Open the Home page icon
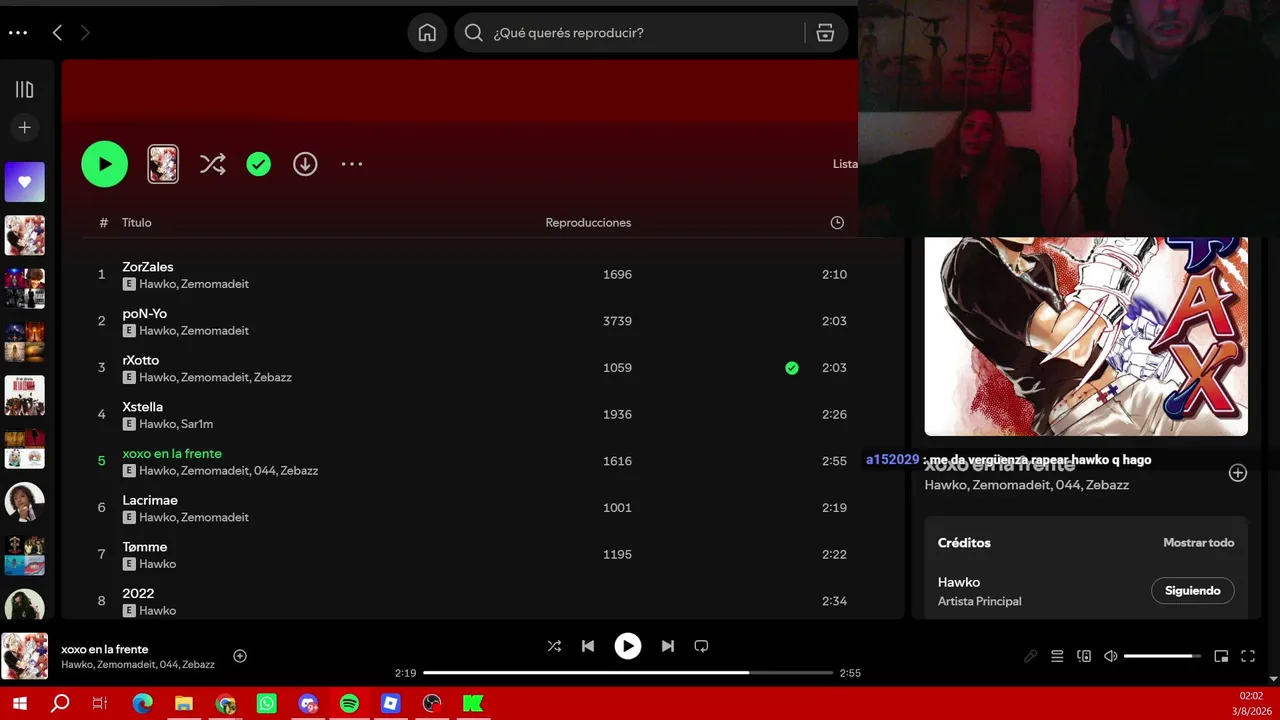The image size is (1280, 720). pyautogui.click(x=427, y=33)
